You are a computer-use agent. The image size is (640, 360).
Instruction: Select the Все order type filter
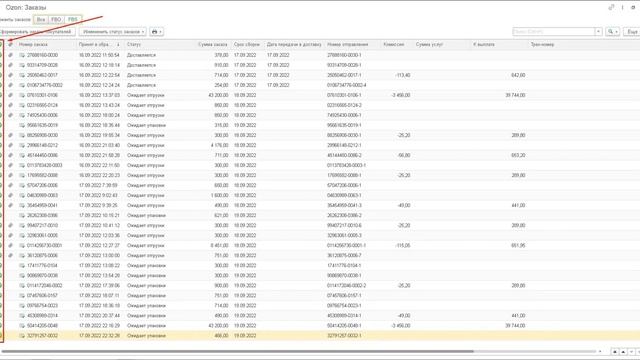(41, 19)
